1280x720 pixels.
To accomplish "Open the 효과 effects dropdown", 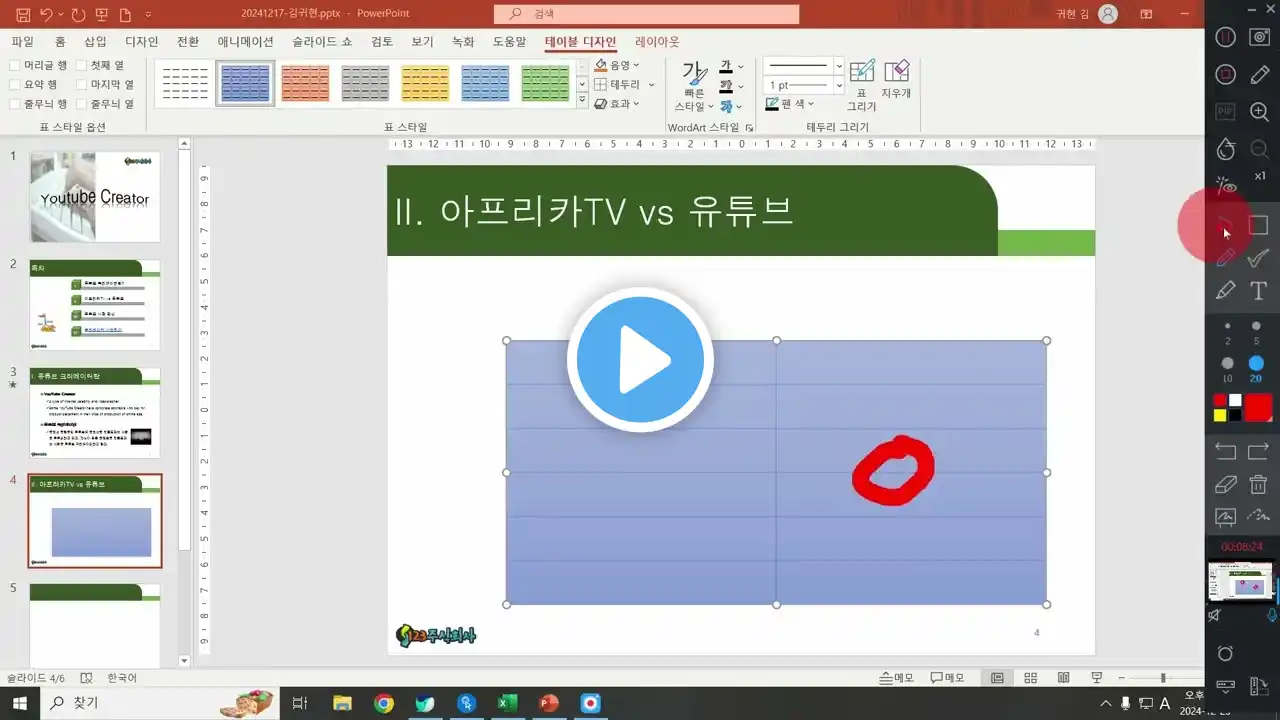I will click(x=617, y=103).
